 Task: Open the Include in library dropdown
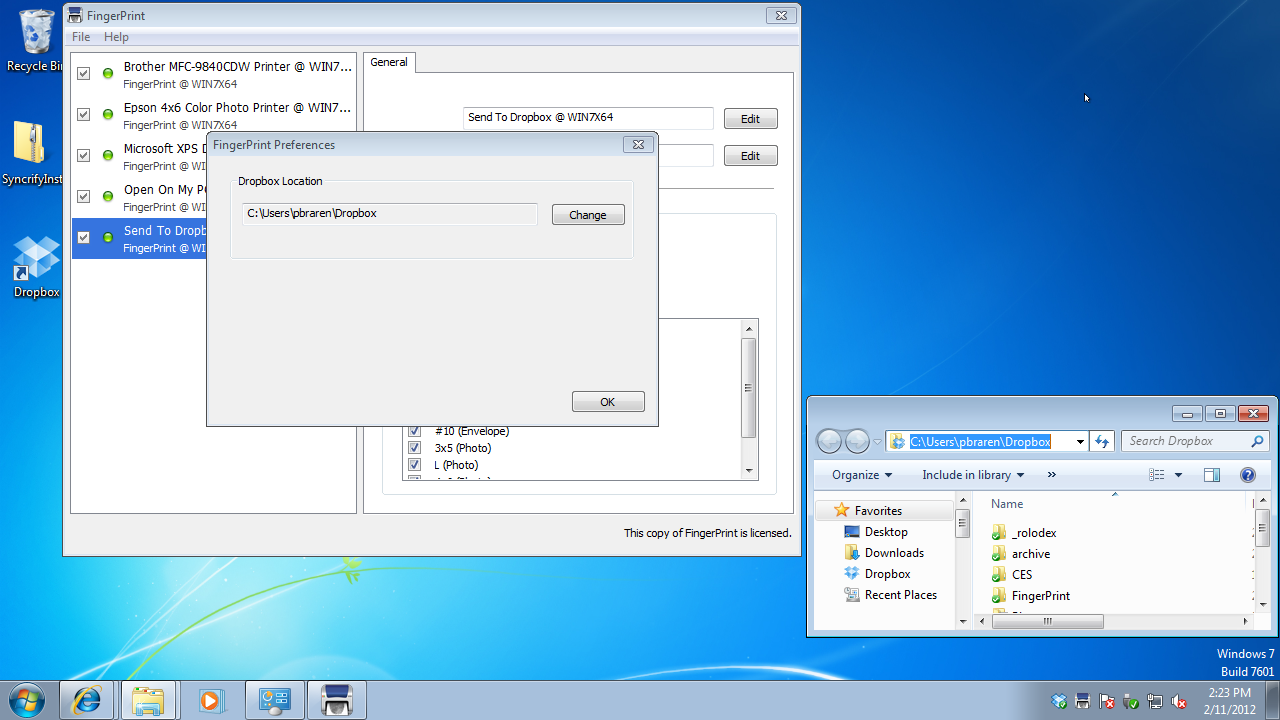click(973, 475)
